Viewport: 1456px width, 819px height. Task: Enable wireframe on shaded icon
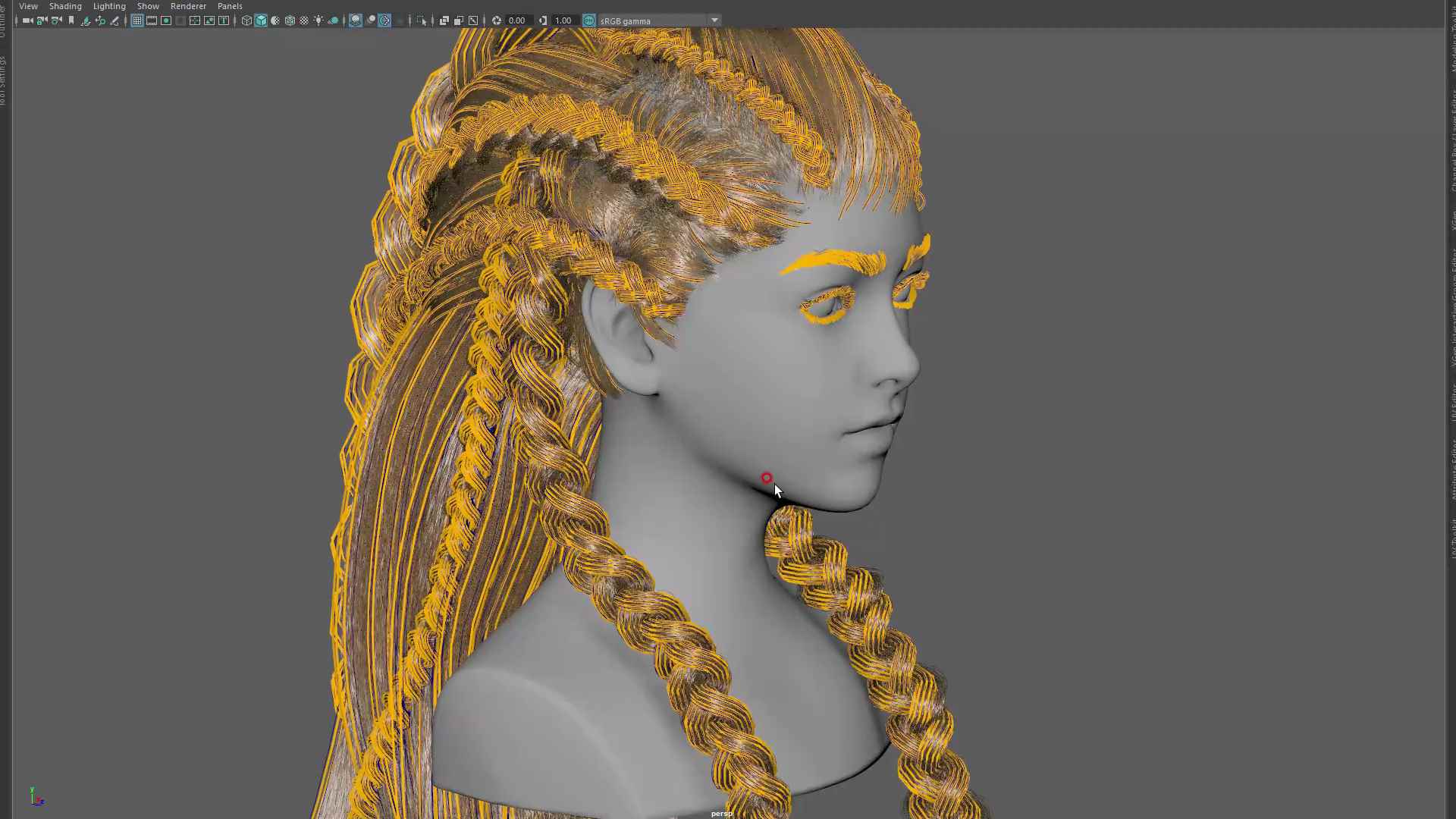pyautogui.click(x=290, y=20)
